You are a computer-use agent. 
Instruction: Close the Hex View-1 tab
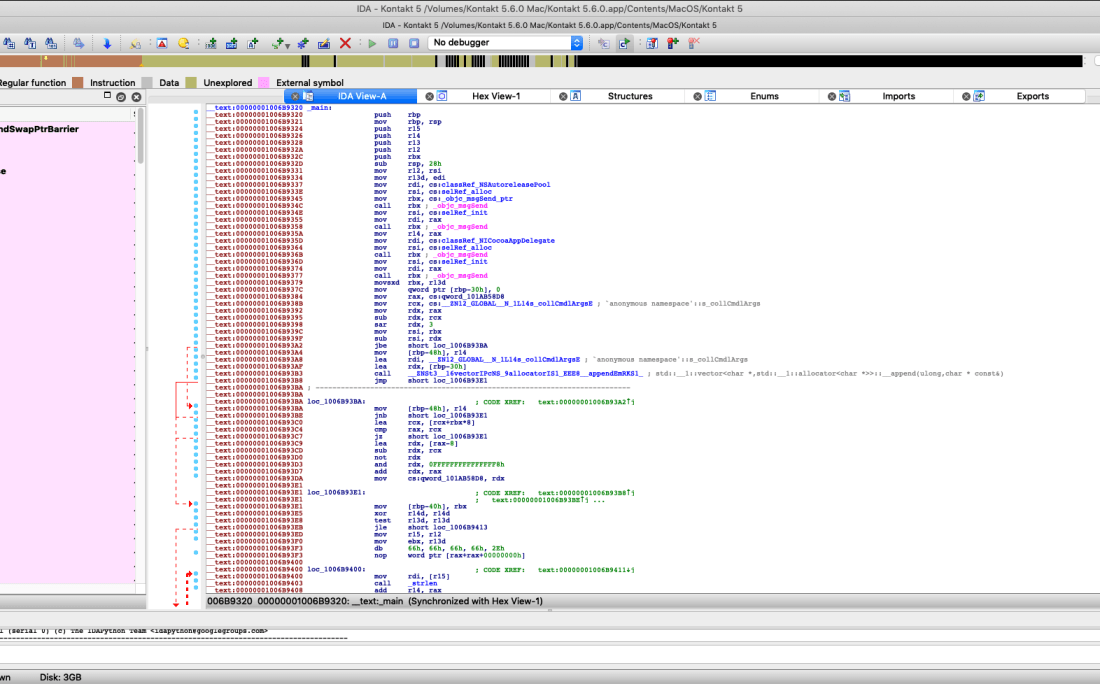[429, 96]
